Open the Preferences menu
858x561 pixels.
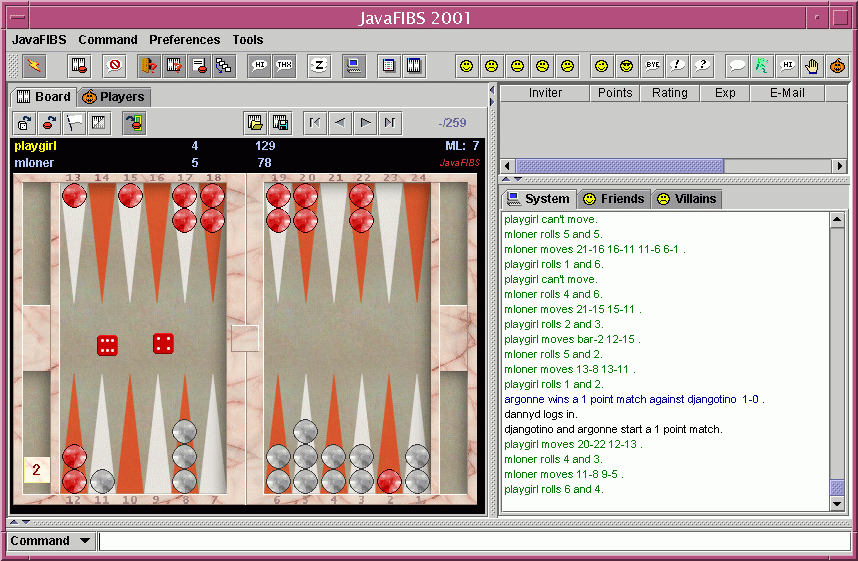tap(184, 40)
